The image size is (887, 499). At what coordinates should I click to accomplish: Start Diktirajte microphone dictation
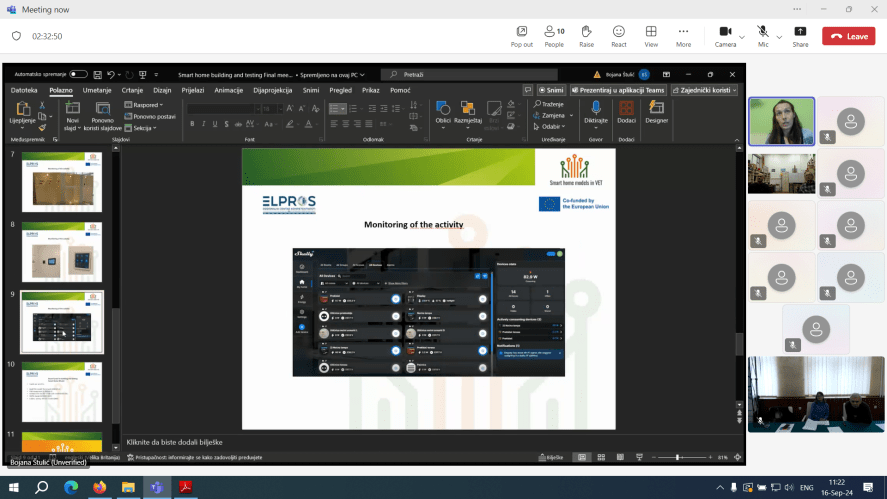click(596, 113)
